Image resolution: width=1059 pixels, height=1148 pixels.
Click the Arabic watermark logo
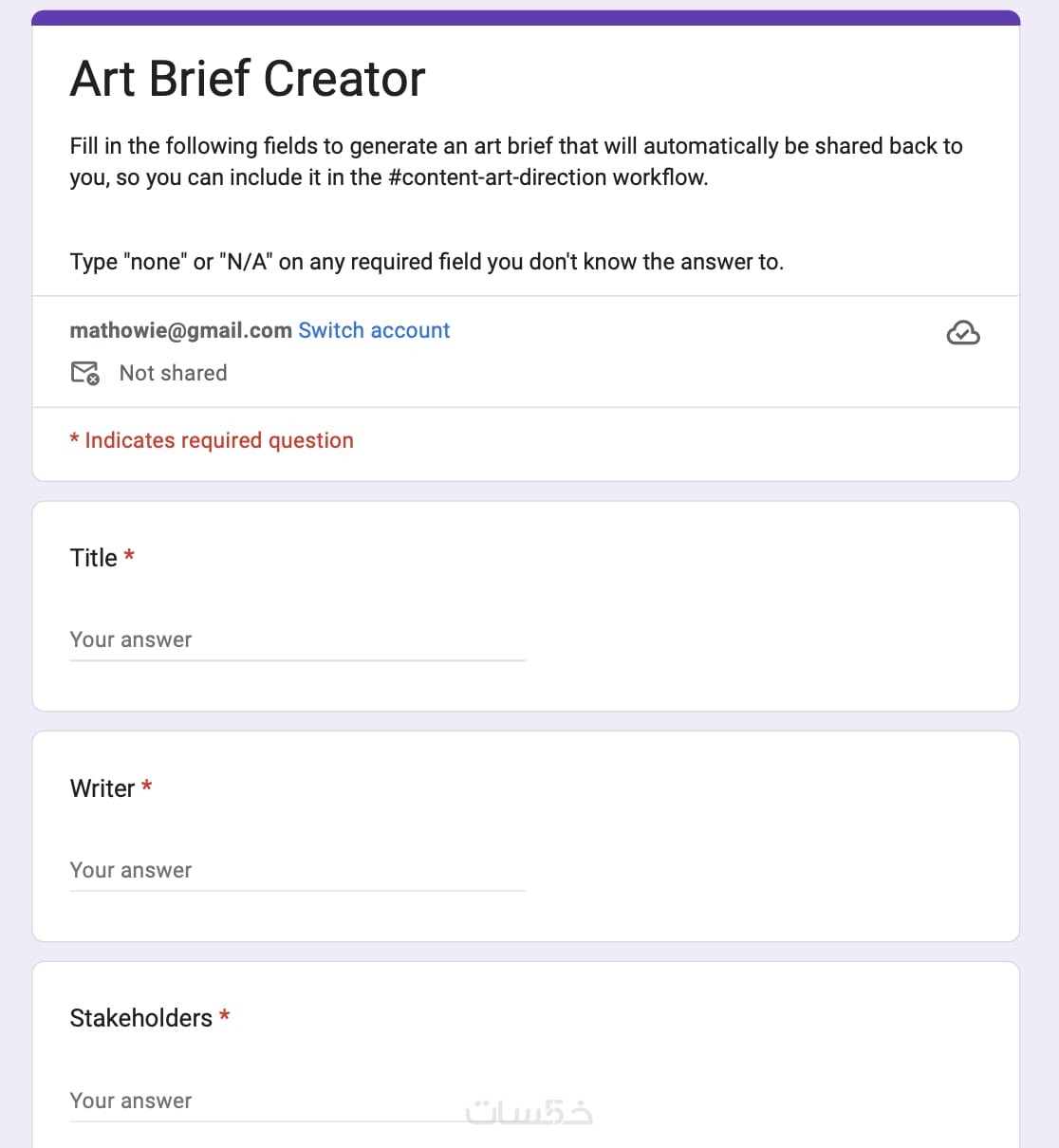529,1112
